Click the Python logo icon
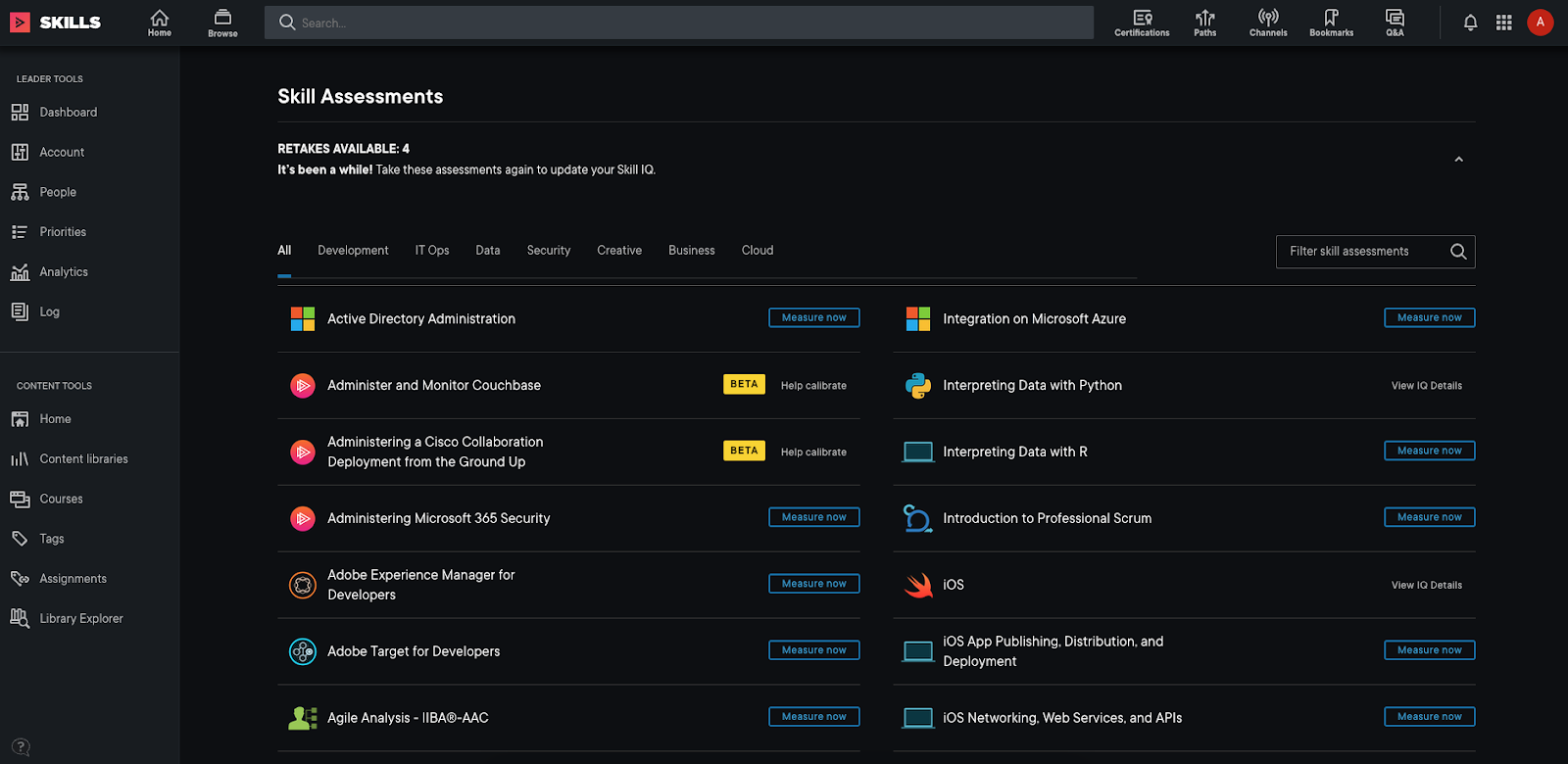This screenshot has width=1568, height=764. tap(918, 386)
